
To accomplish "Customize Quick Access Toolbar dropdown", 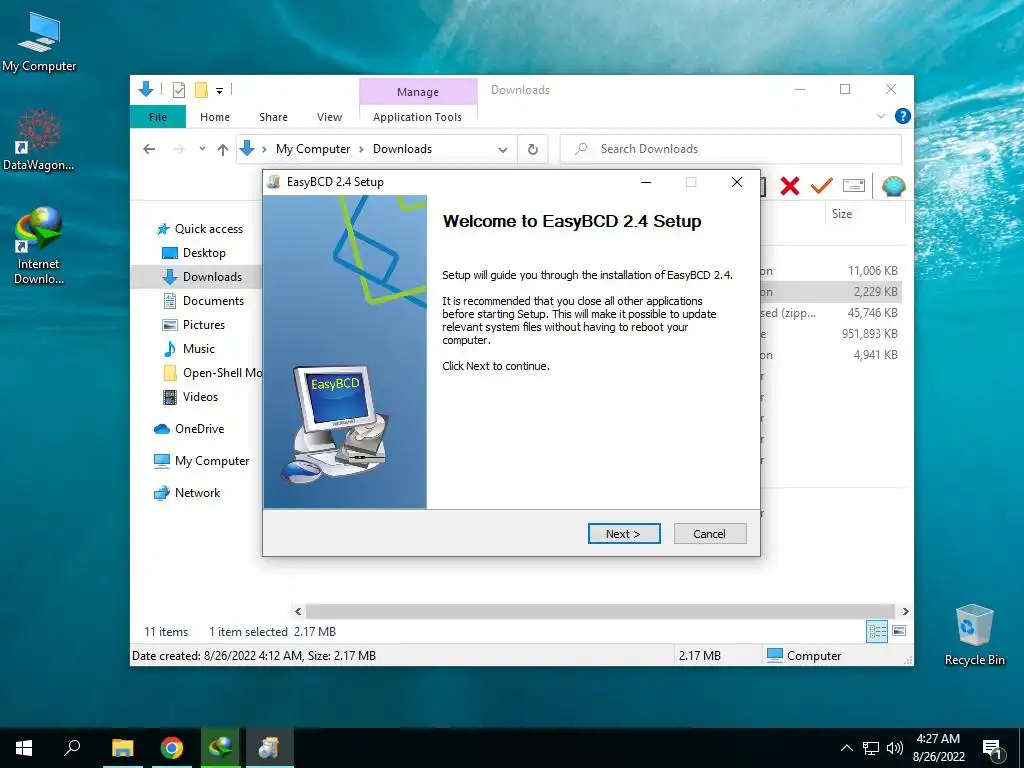I will [x=219, y=91].
